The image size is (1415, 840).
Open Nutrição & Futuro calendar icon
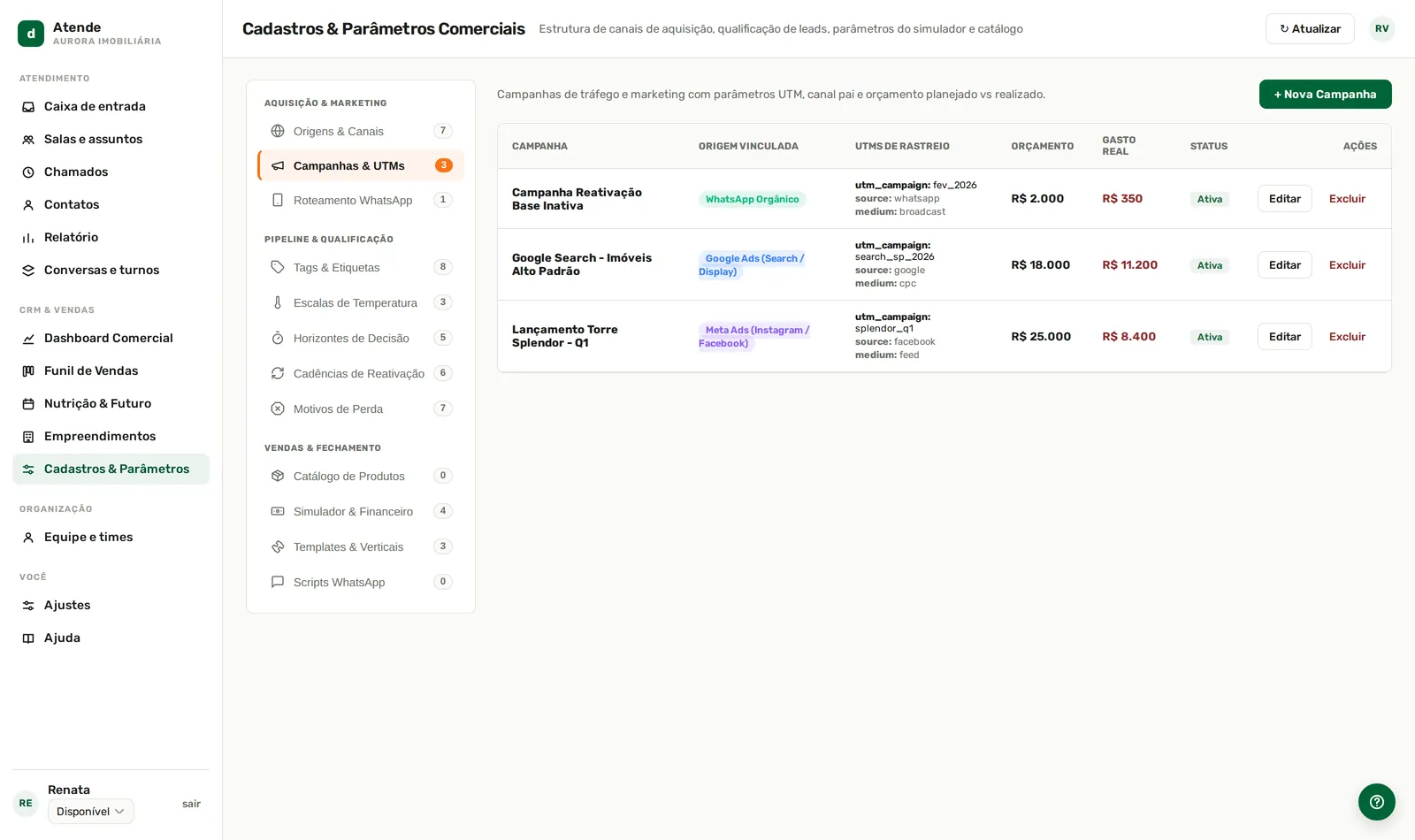coord(28,404)
